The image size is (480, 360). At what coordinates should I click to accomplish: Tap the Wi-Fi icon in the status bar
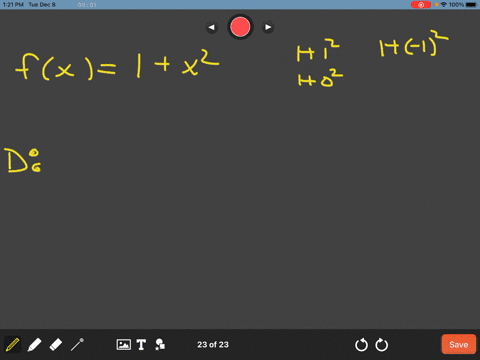pos(444,5)
